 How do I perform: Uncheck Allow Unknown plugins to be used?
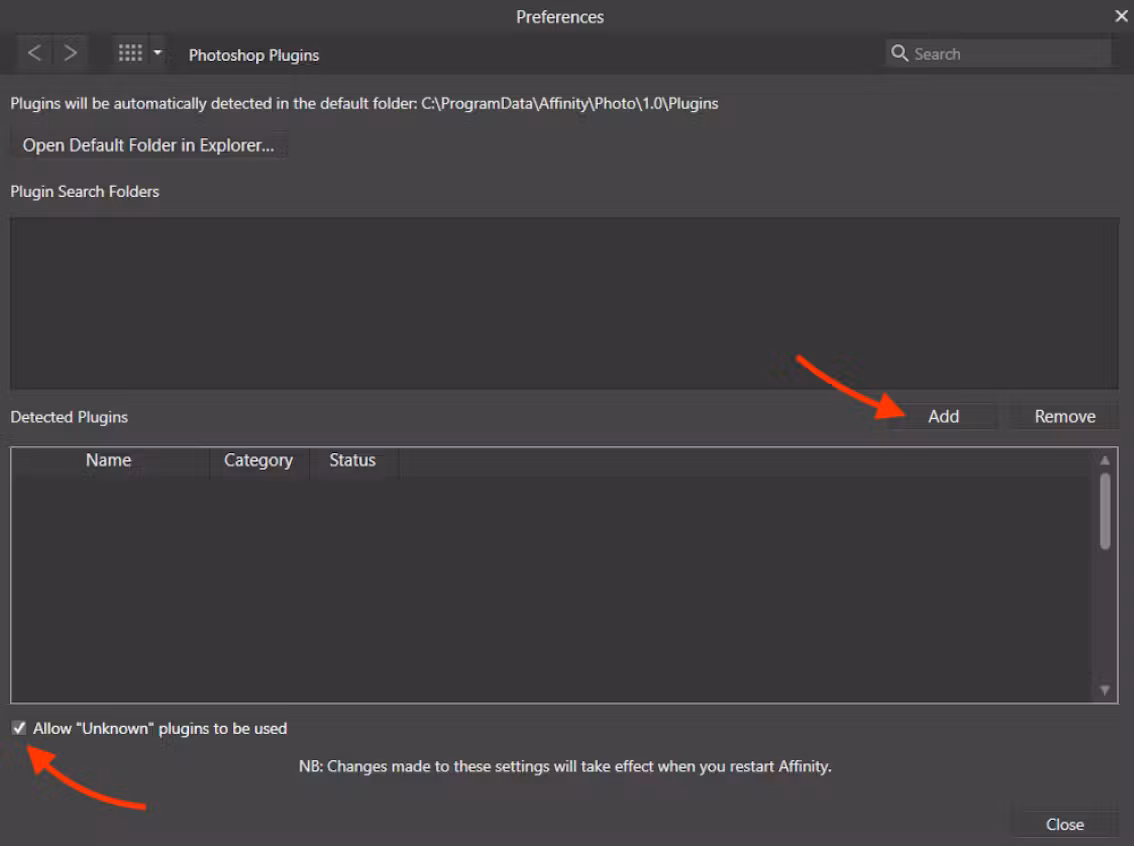[19, 728]
